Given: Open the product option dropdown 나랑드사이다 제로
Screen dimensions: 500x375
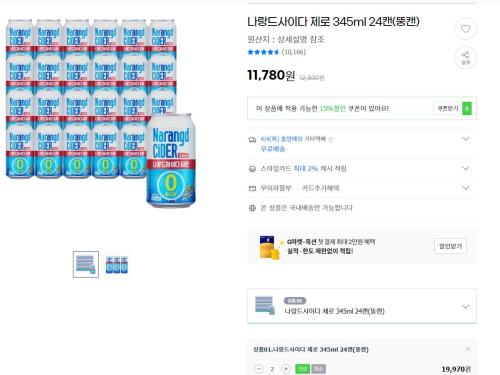Looking at the screenshot, I should pos(362,306).
